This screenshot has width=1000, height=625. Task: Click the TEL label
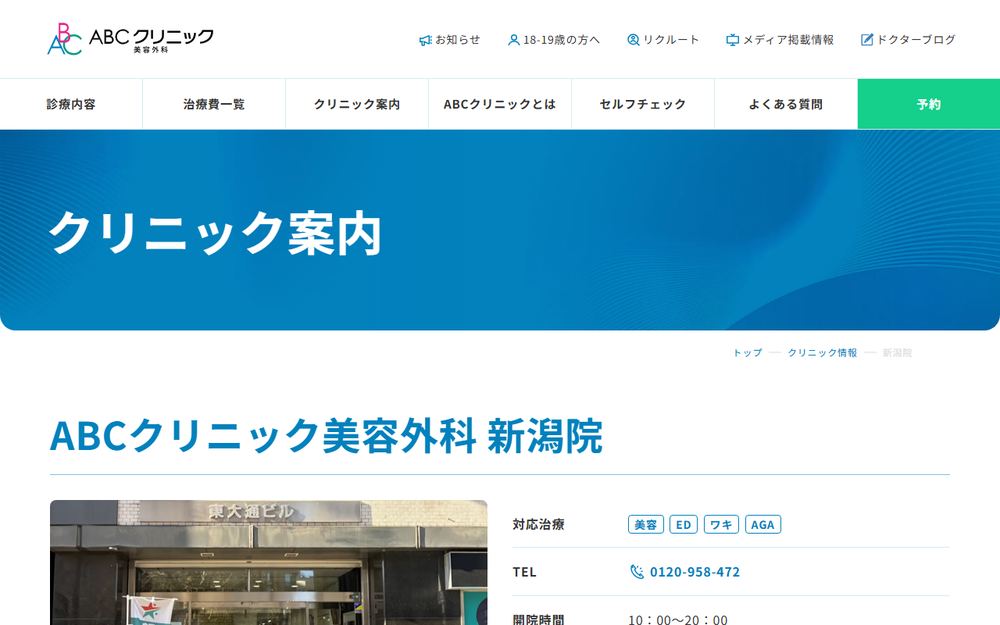pos(524,572)
